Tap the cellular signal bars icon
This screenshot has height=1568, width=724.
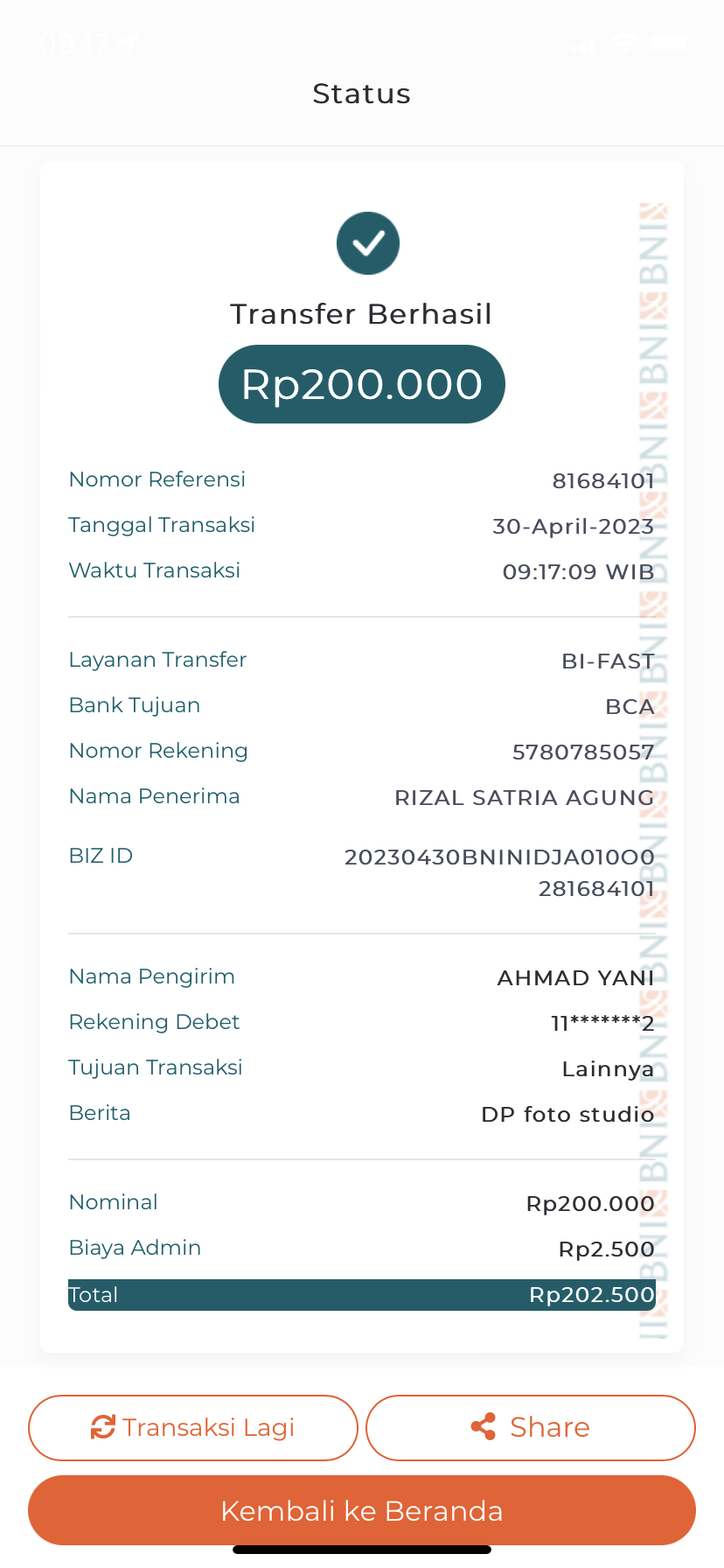582,44
